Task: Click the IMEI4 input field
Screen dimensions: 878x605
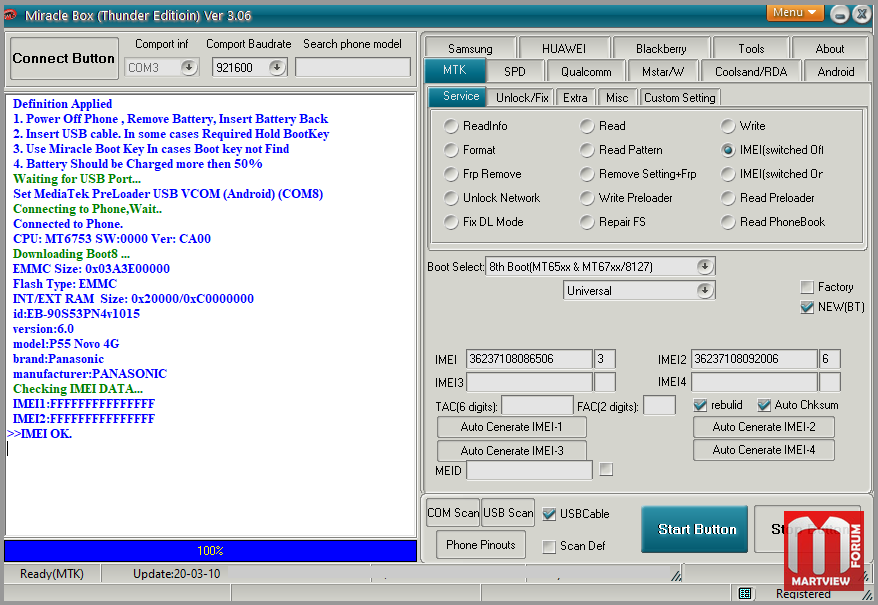Action: [x=754, y=383]
